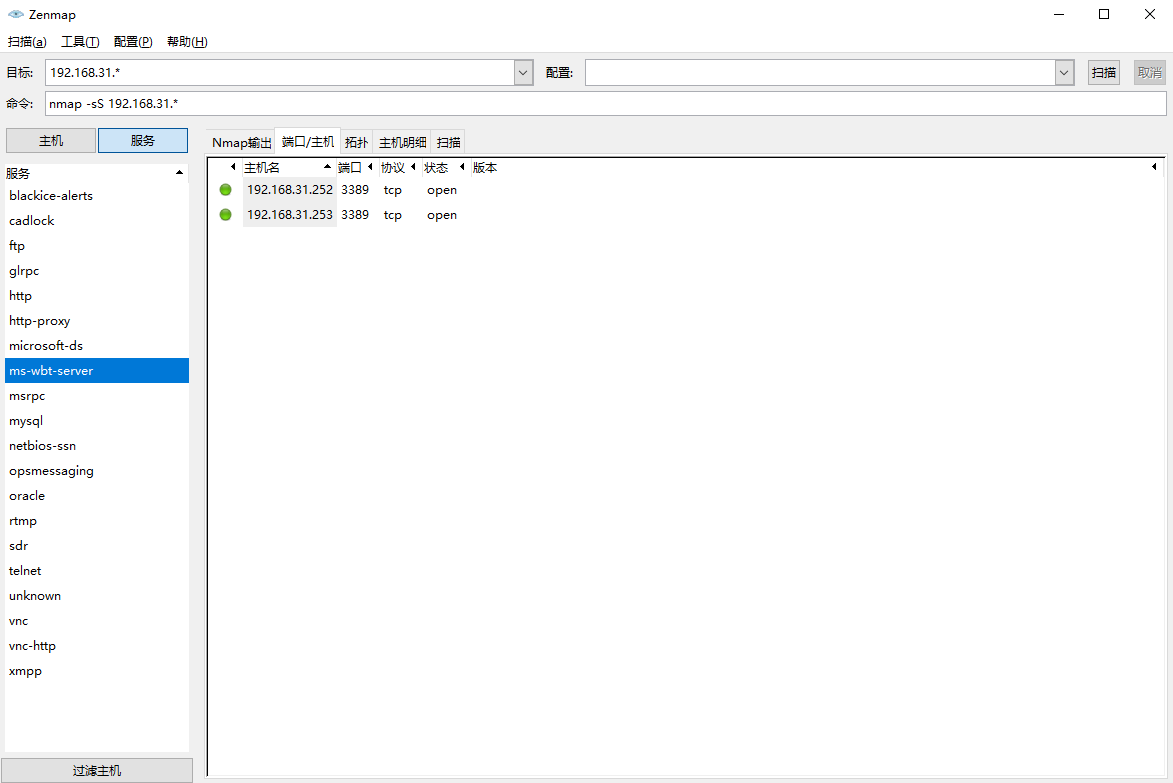Expand the 配置 profile dropdown arrow
Viewport: 1173px width, 783px height.
point(1065,73)
